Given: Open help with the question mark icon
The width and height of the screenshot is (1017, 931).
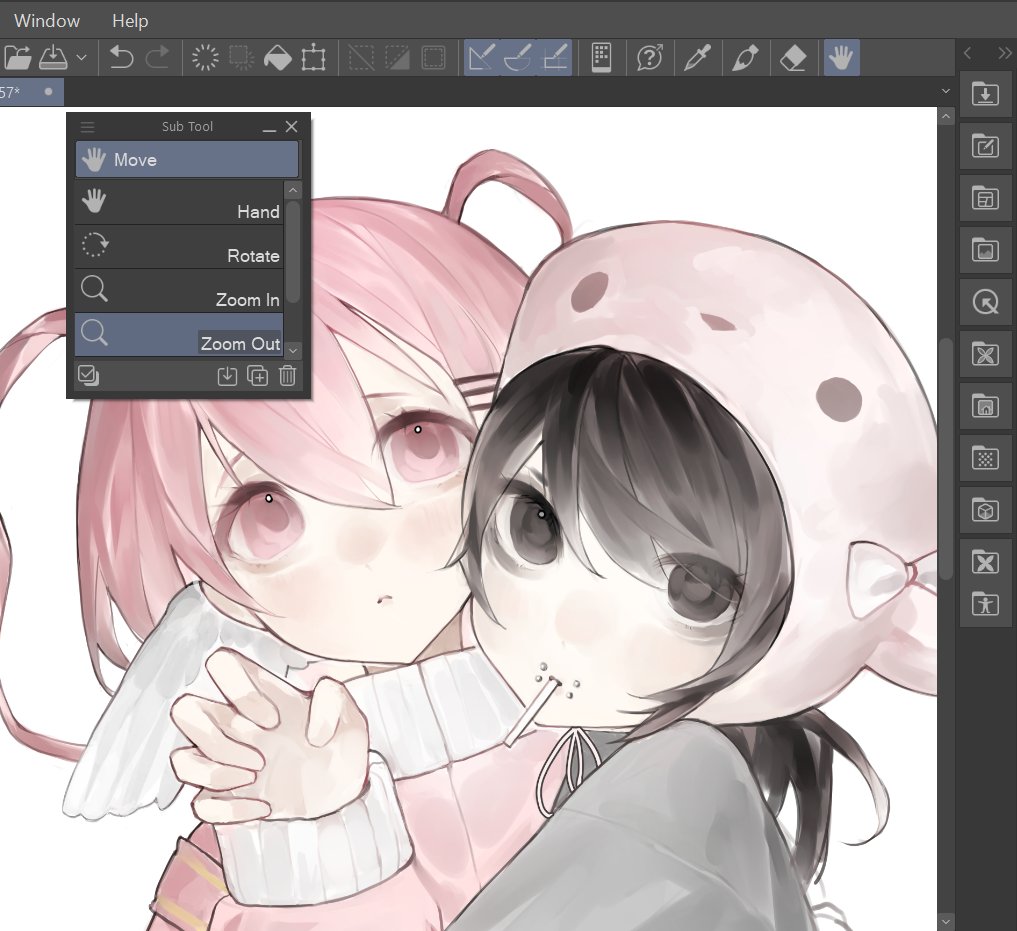Looking at the screenshot, I should [x=650, y=58].
